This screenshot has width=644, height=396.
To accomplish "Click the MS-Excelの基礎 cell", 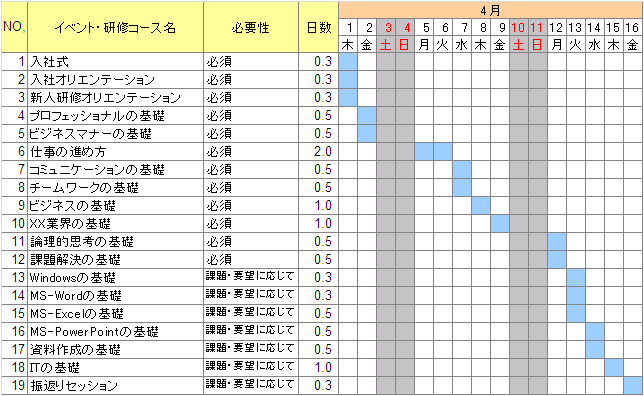I will pyautogui.click(x=115, y=313).
